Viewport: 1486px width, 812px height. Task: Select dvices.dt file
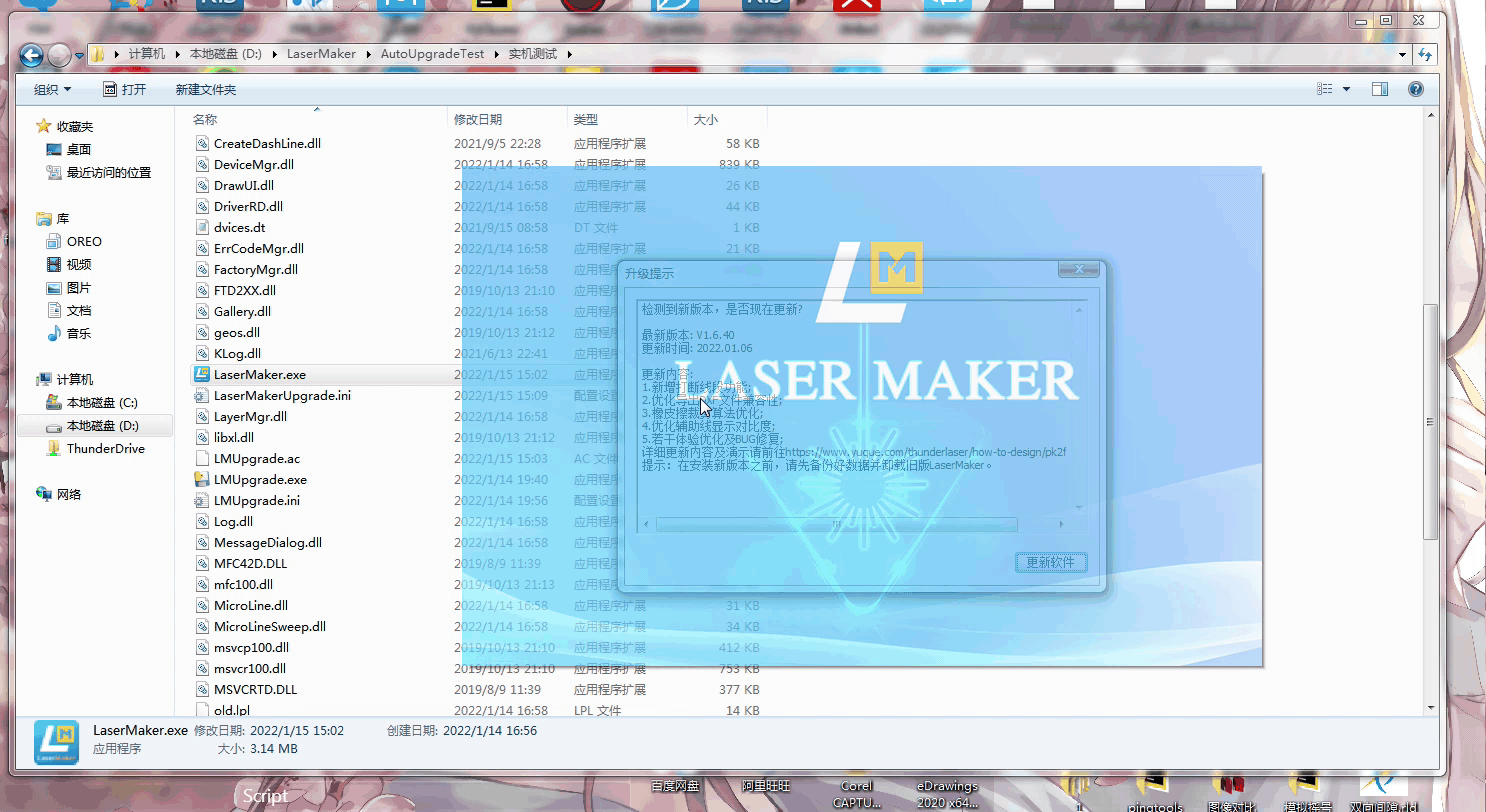(239, 227)
